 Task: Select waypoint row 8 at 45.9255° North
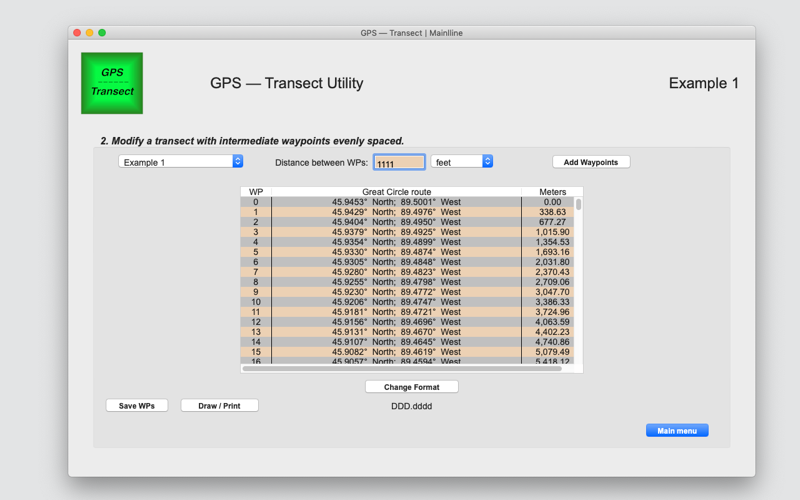click(x=407, y=282)
